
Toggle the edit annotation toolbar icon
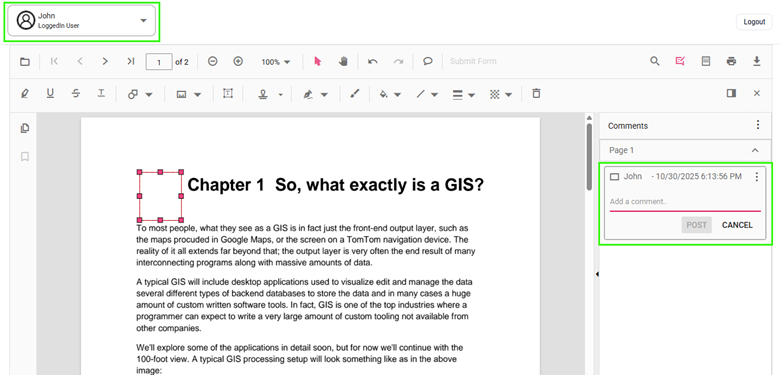680,61
